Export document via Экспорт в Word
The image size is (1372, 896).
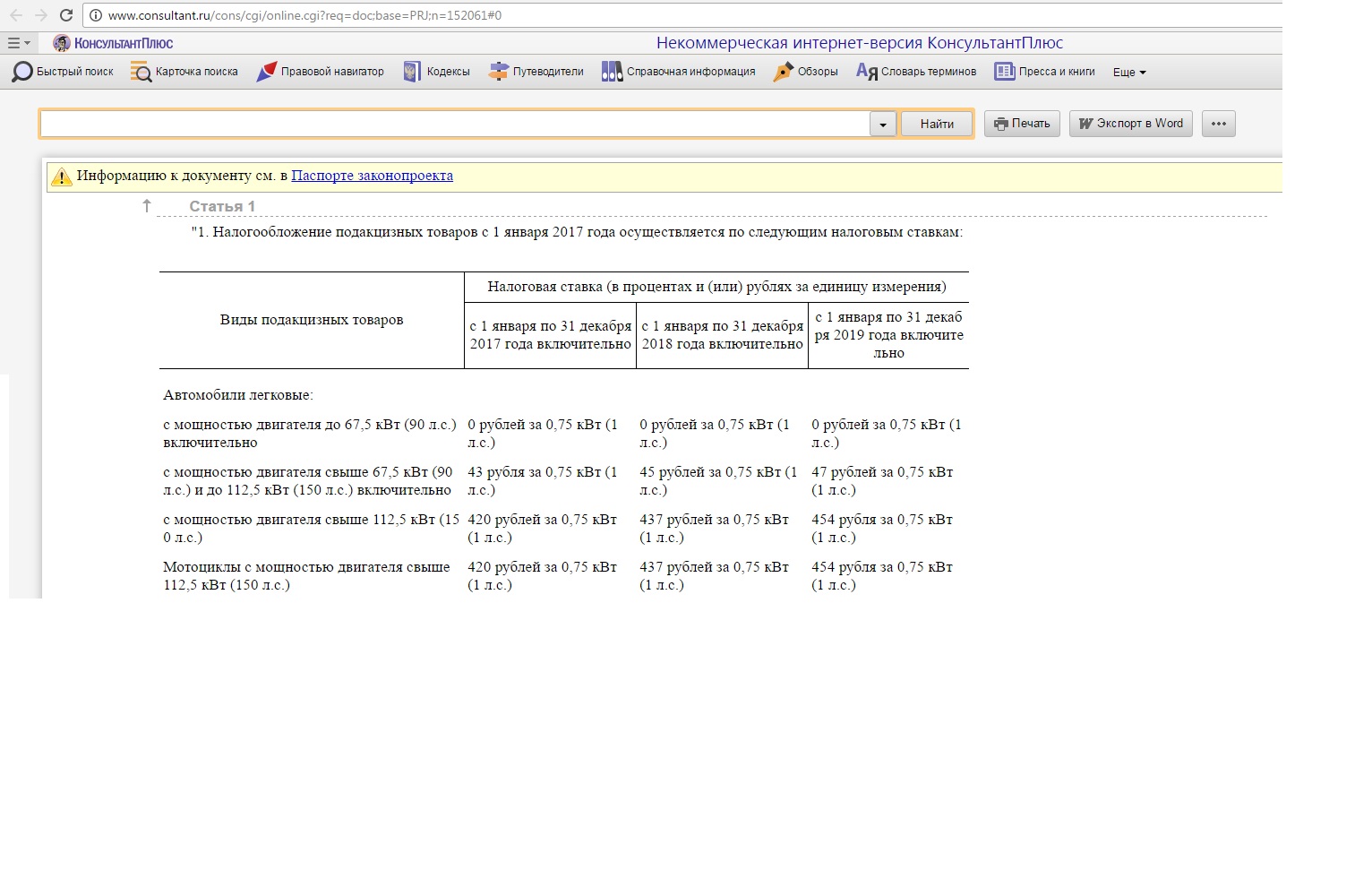tap(1130, 124)
